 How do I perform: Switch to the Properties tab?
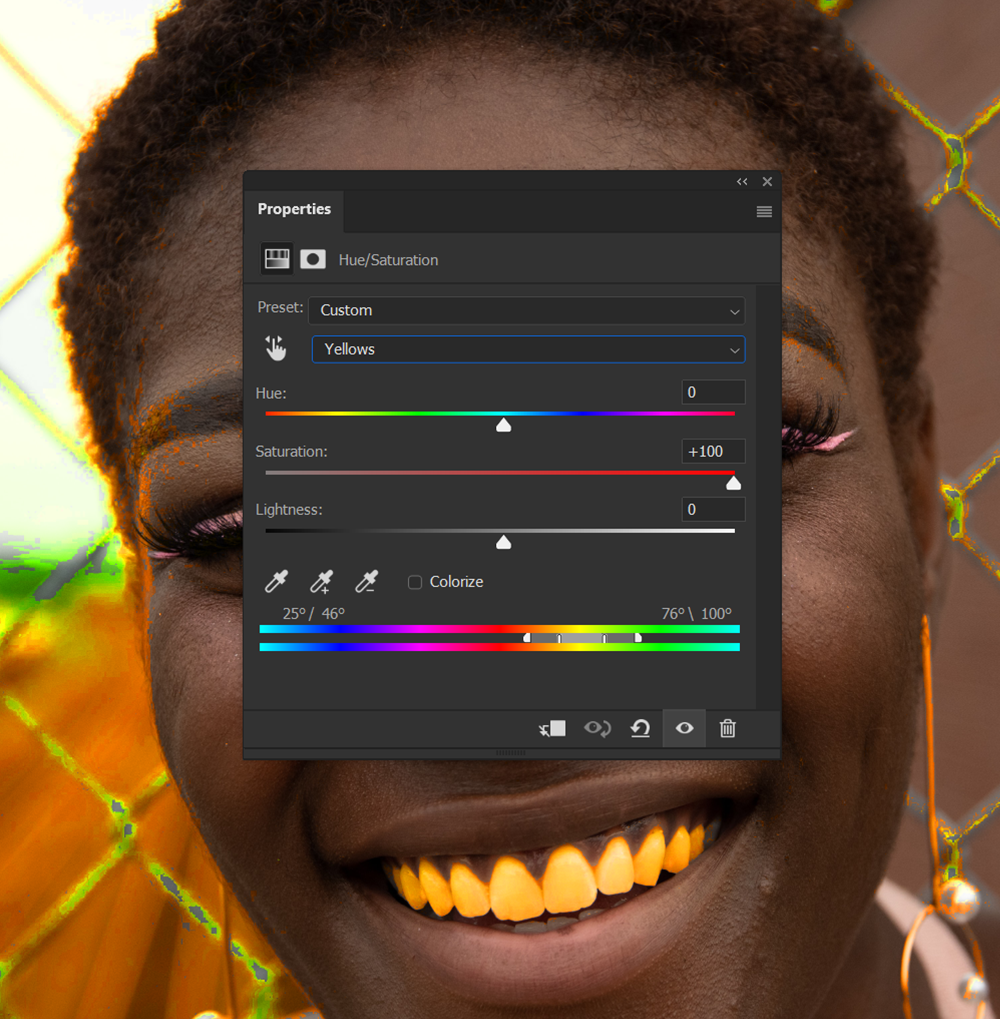[294, 209]
